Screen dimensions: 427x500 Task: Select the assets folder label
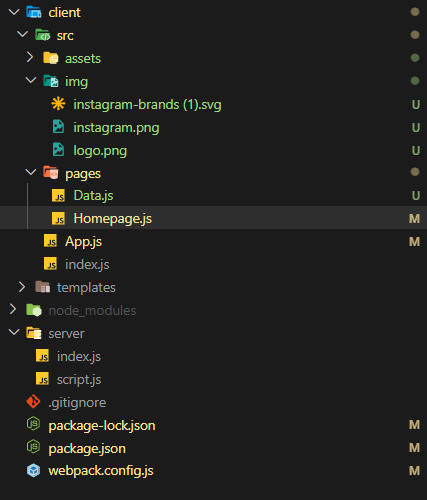click(x=83, y=59)
